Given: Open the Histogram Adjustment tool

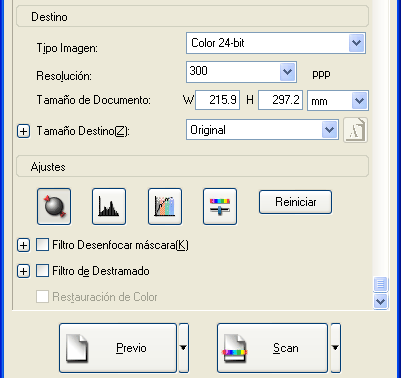Looking at the screenshot, I should pos(109,206).
